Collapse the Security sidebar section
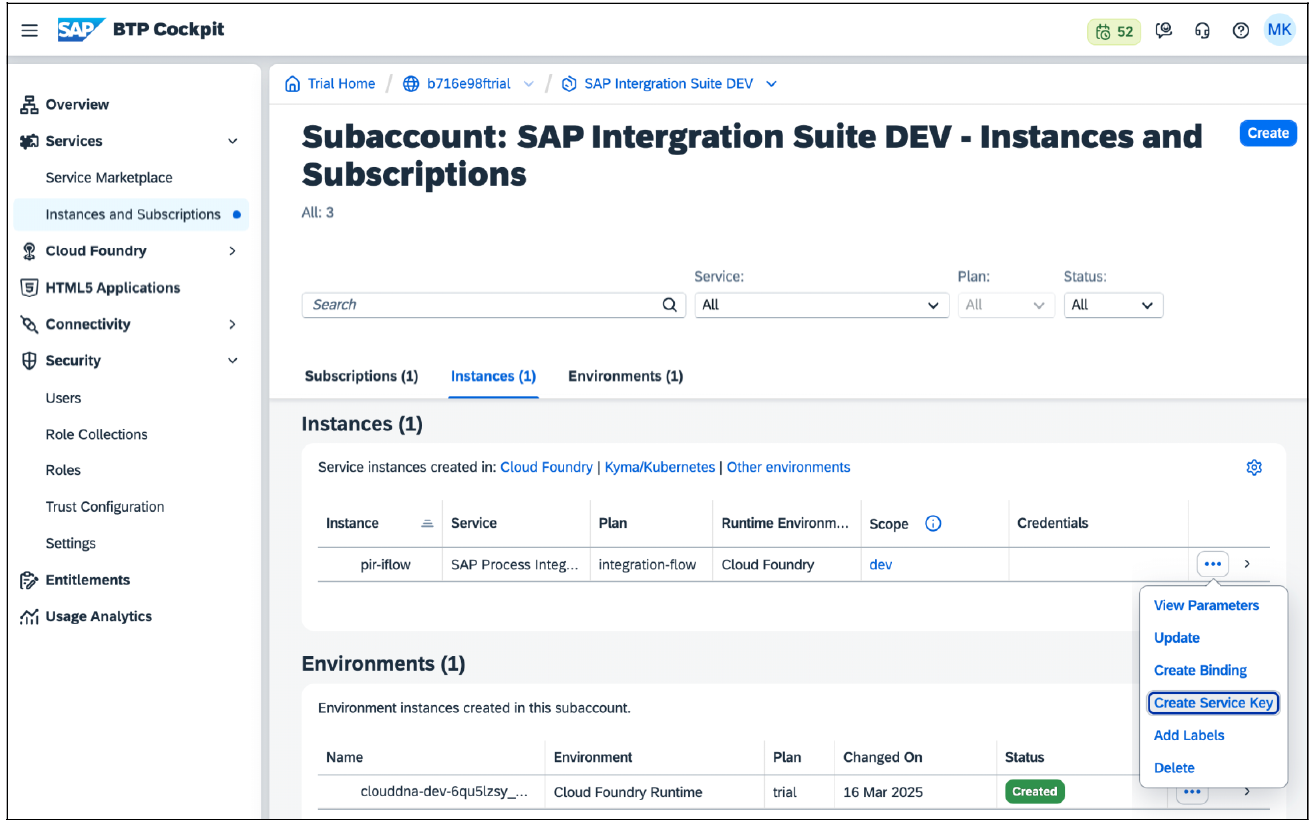This screenshot has height=825, width=1316. point(232,361)
